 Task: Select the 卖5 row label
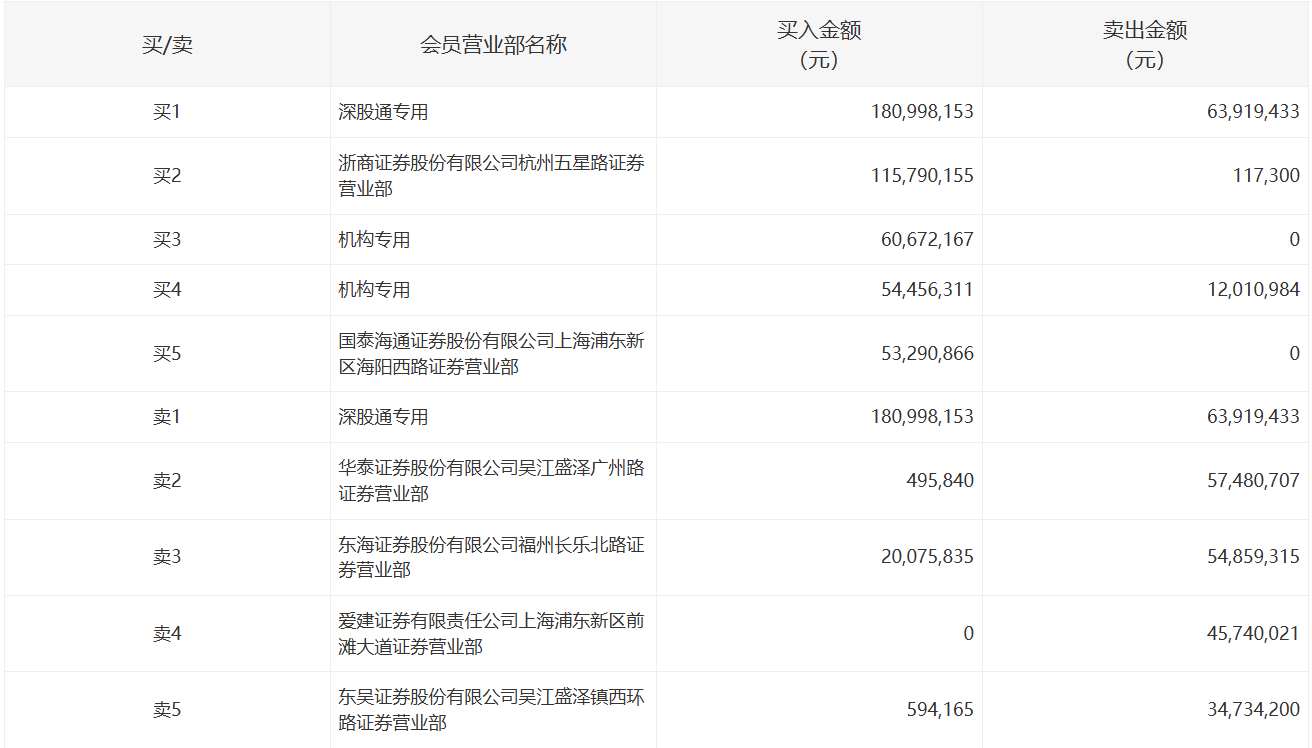167,710
